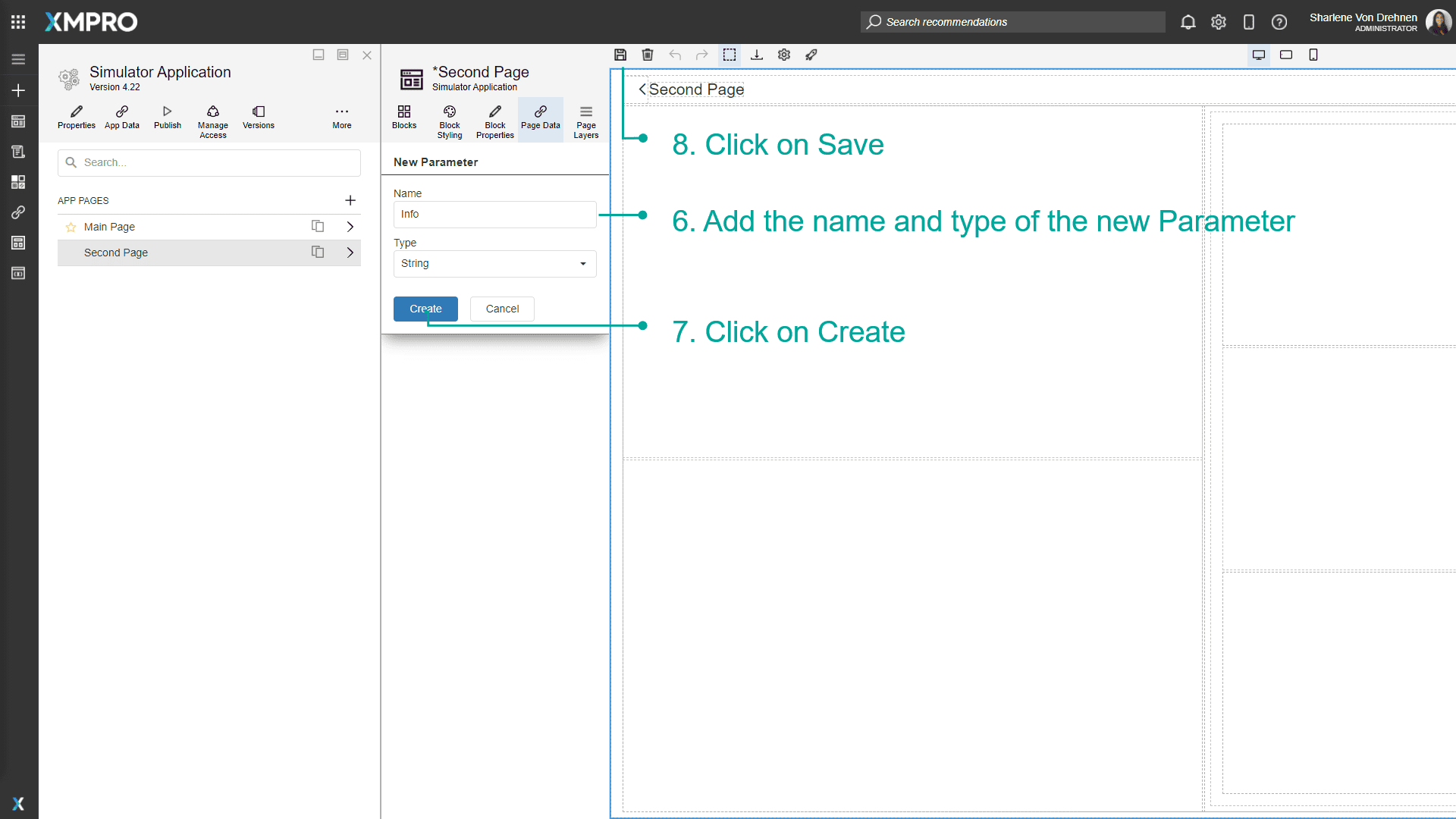
Task: Switch to tablet preview mode
Action: tap(1286, 55)
